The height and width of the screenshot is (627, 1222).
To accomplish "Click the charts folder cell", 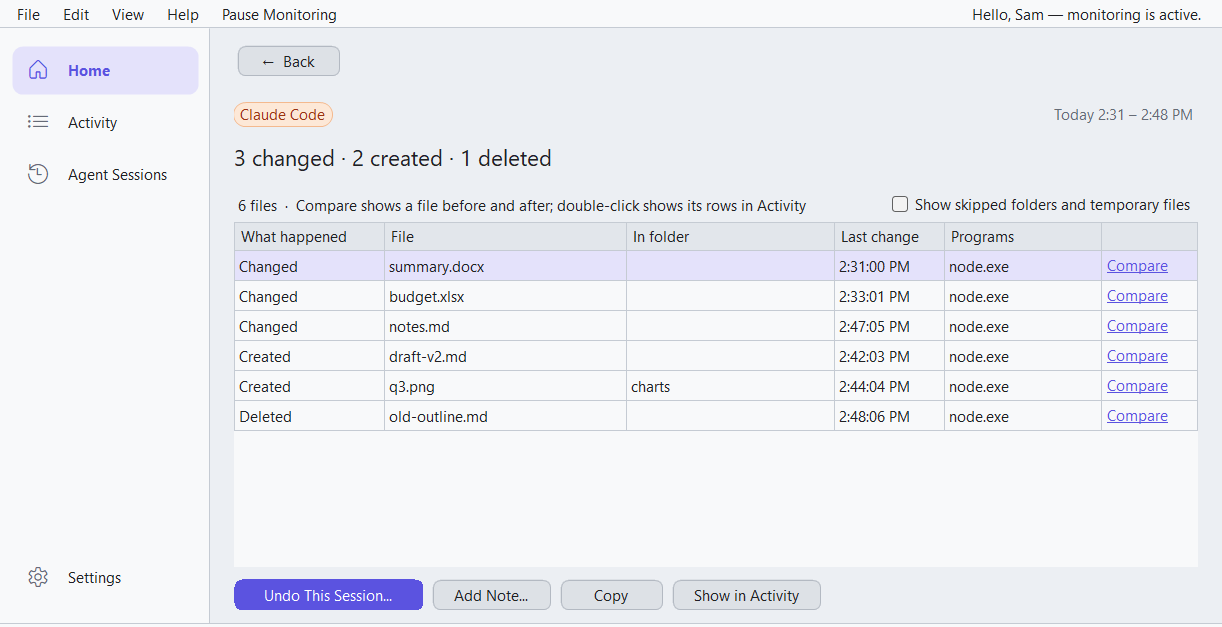I will (730, 387).
